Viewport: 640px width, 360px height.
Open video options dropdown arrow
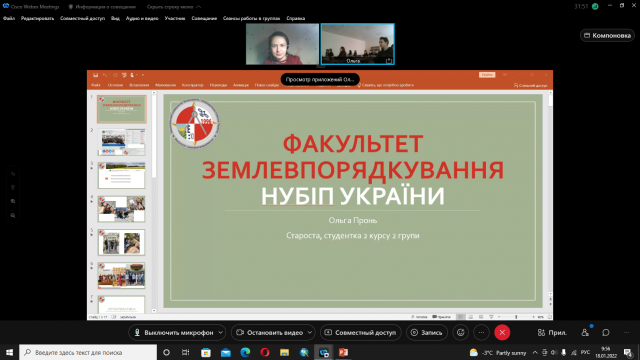(x=310, y=333)
